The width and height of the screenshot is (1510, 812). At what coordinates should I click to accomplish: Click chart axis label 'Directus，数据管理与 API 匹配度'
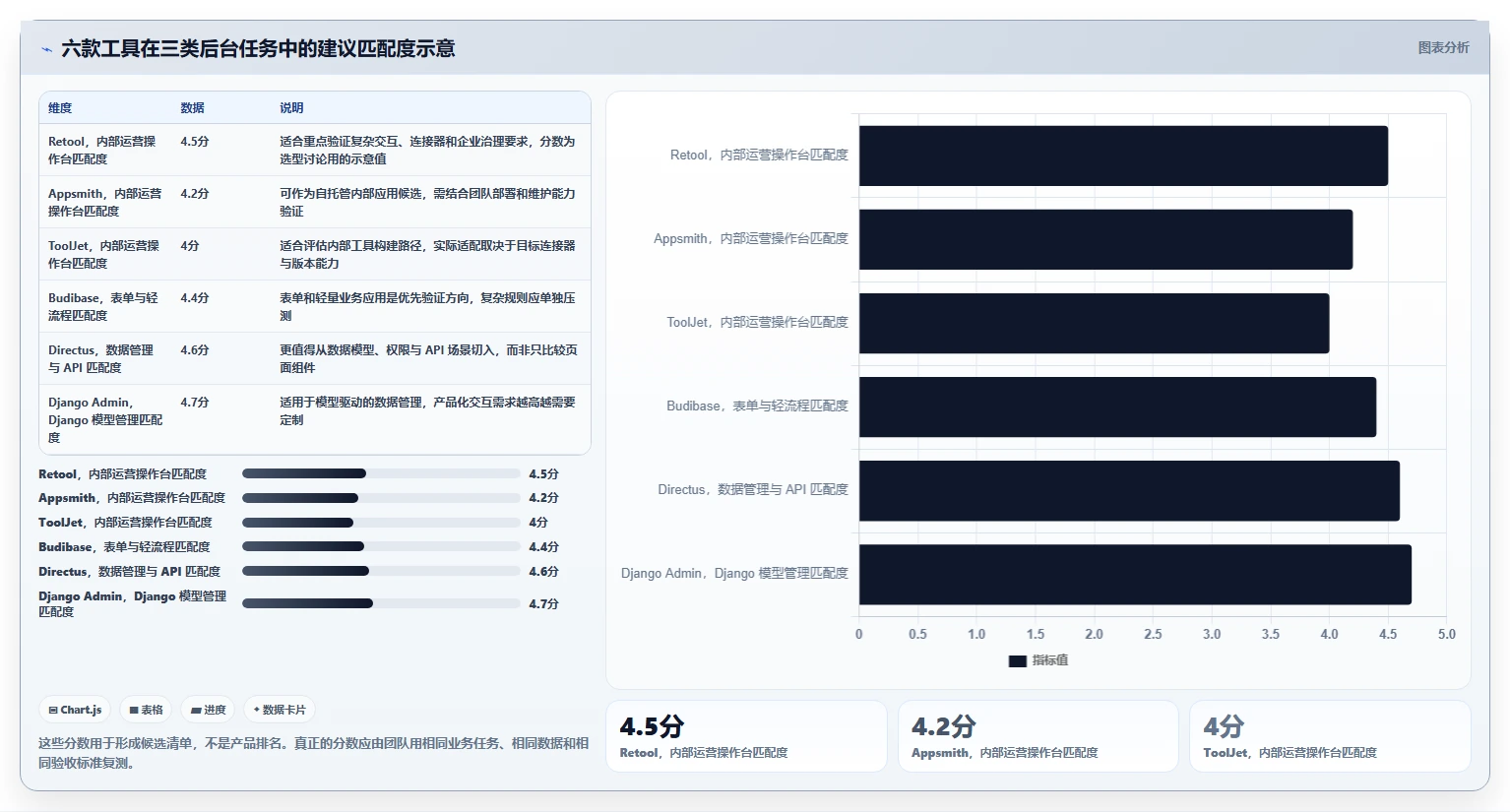pyautogui.click(x=753, y=490)
